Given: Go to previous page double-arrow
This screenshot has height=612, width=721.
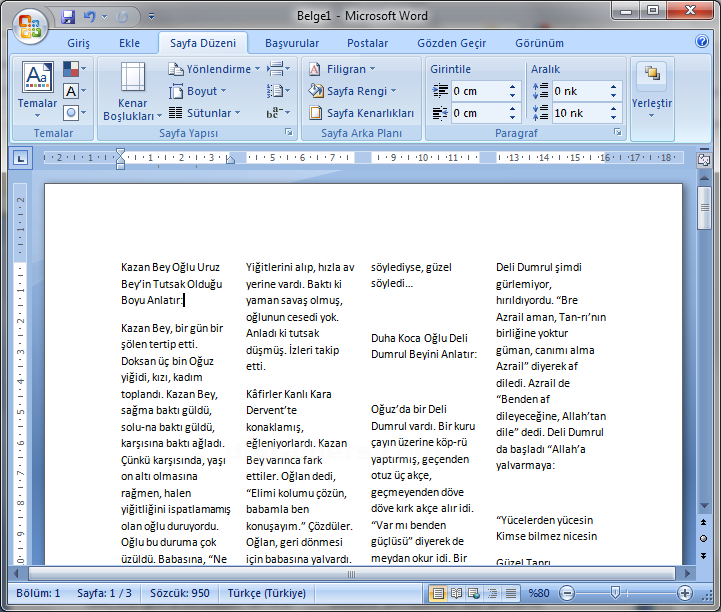Looking at the screenshot, I should click(704, 522).
